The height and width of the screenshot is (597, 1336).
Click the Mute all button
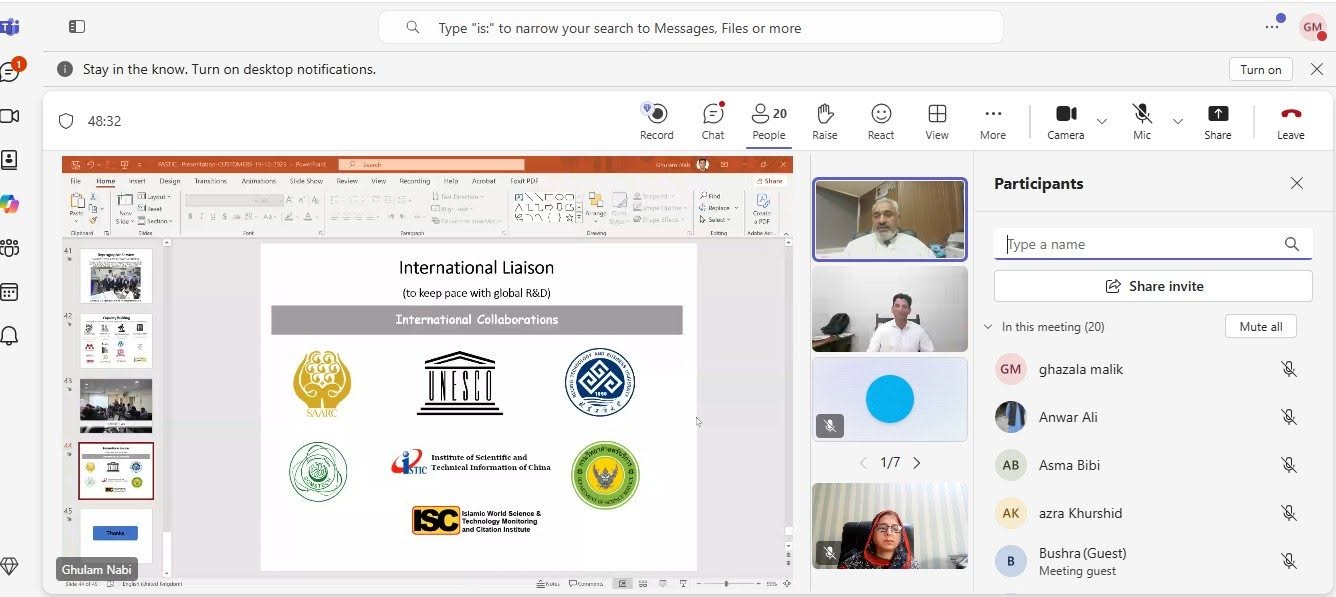coord(1260,327)
